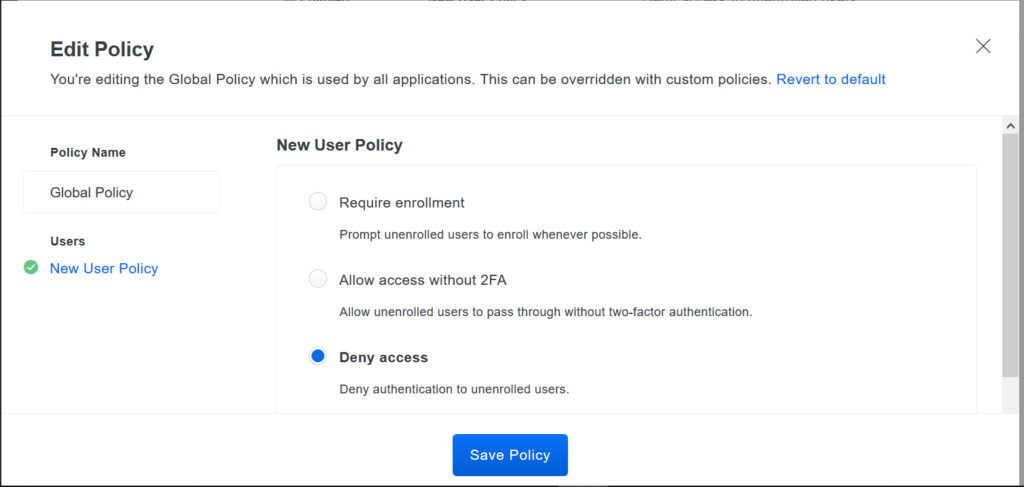Screen dimensions: 1024x487
Task: Select the Deny access radio button
Action: coord(317,356)
